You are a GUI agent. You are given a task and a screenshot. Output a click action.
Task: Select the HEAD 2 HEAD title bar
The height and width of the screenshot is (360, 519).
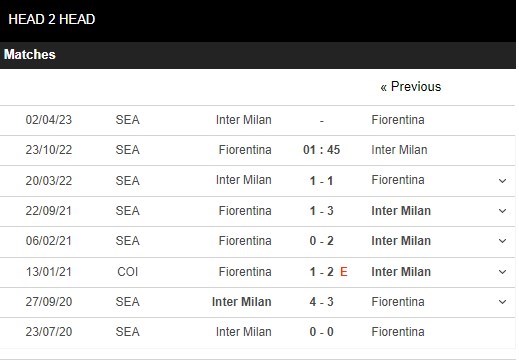tap(258, 21)
